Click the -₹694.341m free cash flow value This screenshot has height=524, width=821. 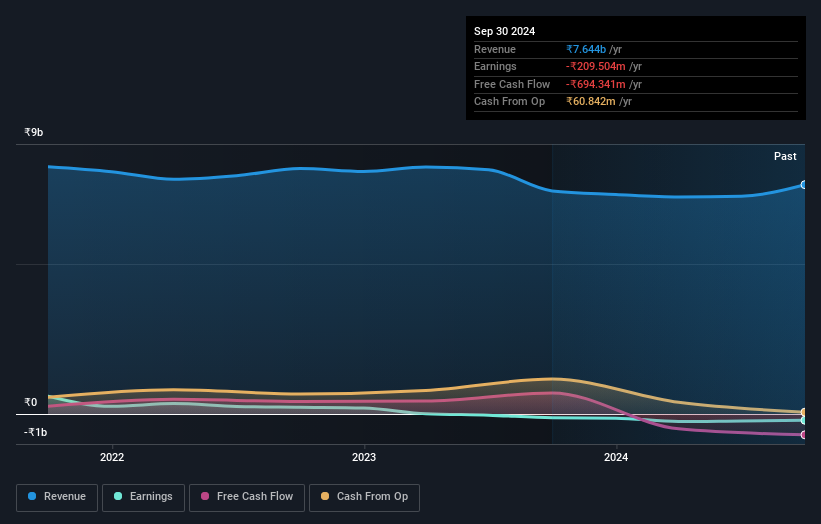coord(595,84)
